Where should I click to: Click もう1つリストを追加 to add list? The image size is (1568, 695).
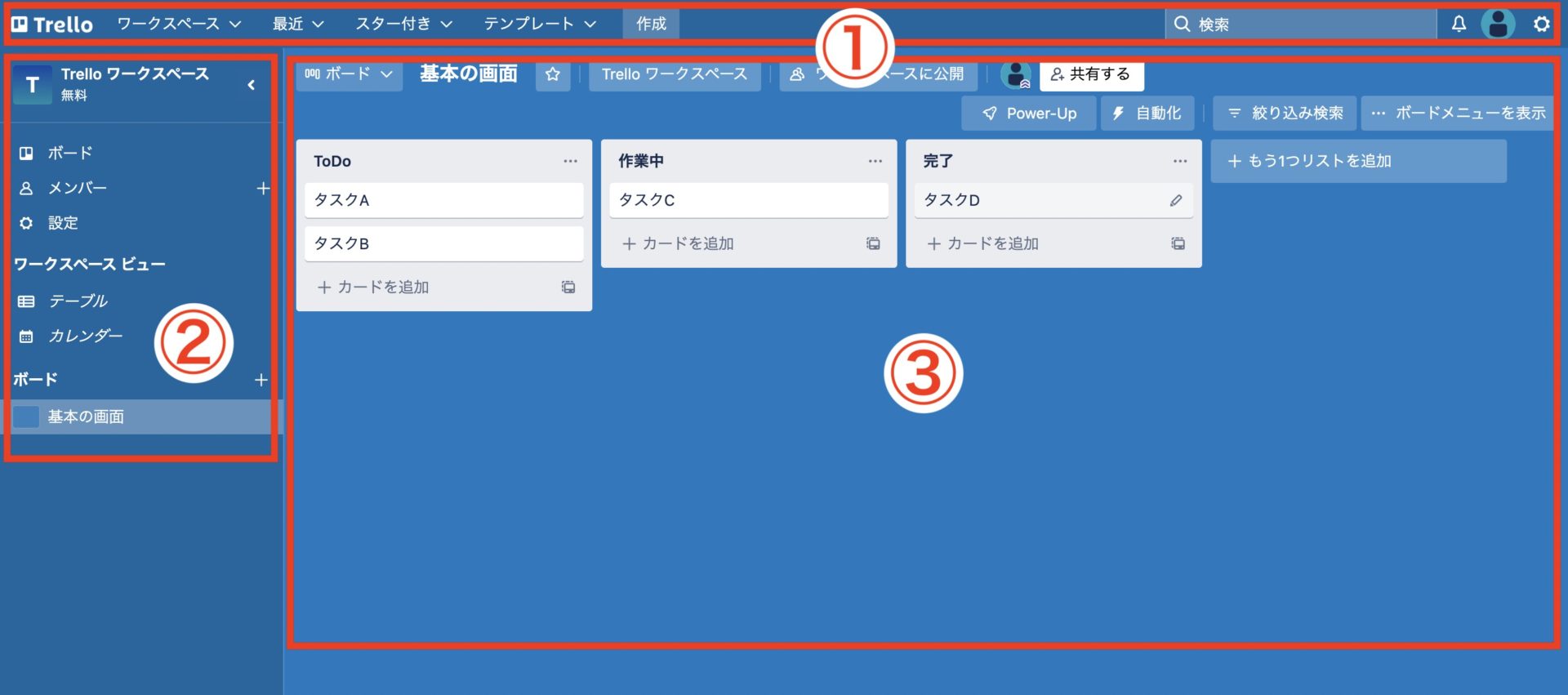coord(1359,161)
